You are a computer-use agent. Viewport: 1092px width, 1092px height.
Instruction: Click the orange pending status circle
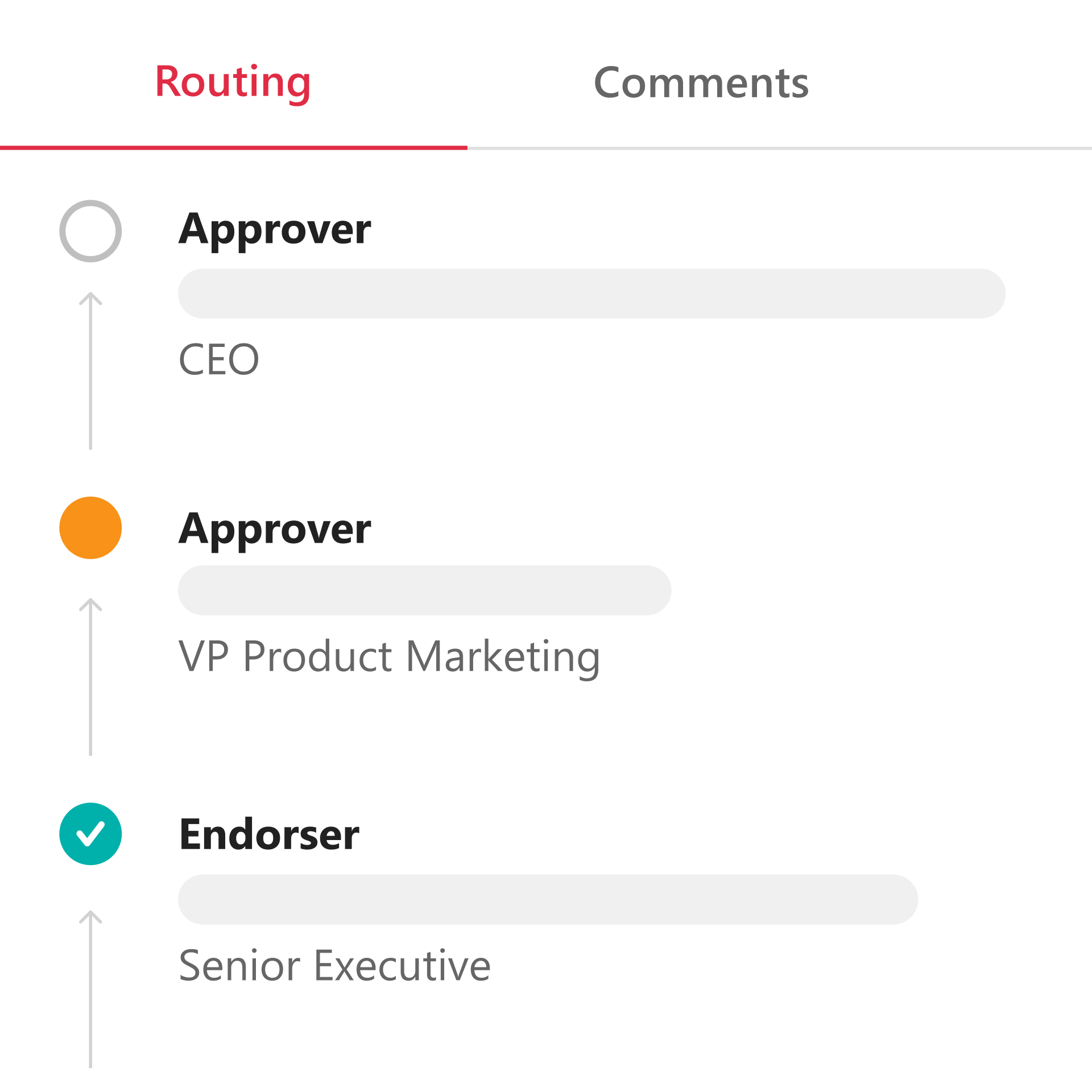[x=90, y=528]
